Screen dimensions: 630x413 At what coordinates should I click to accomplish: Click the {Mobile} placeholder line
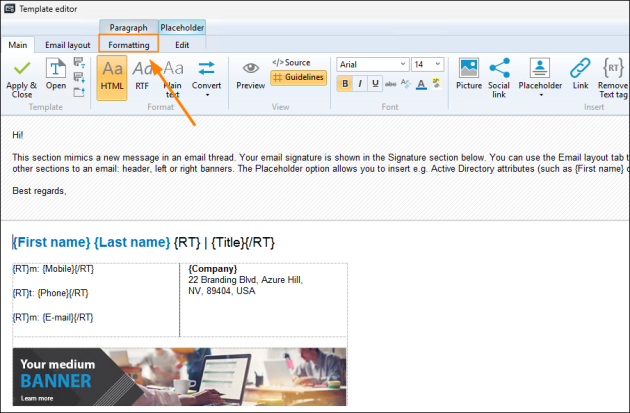[x=53, y=269]
